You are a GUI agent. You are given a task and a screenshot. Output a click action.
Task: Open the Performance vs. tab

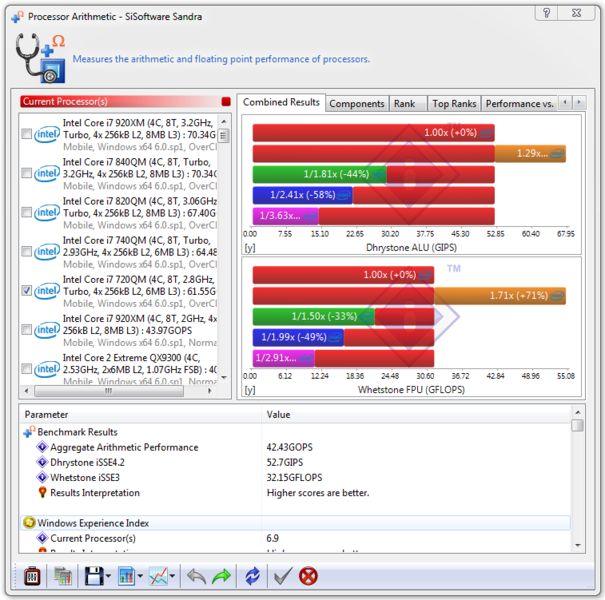point(520,104)
